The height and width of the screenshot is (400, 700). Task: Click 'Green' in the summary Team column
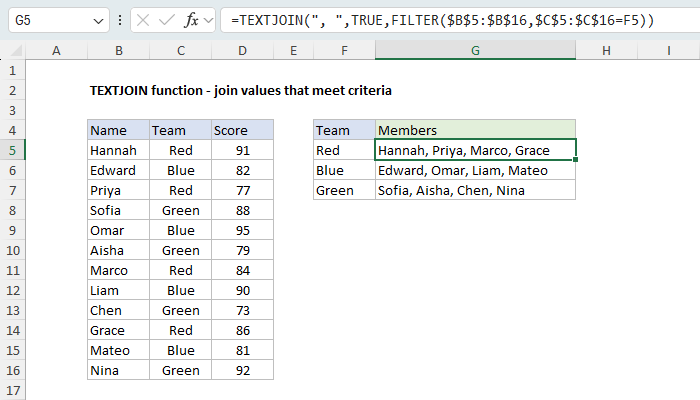point(344,191)
